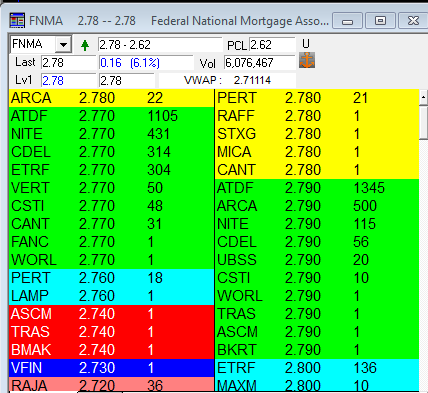428x393 pixels.
Task: Select the PERT 2.780 ask row
Action: [317, 98]
